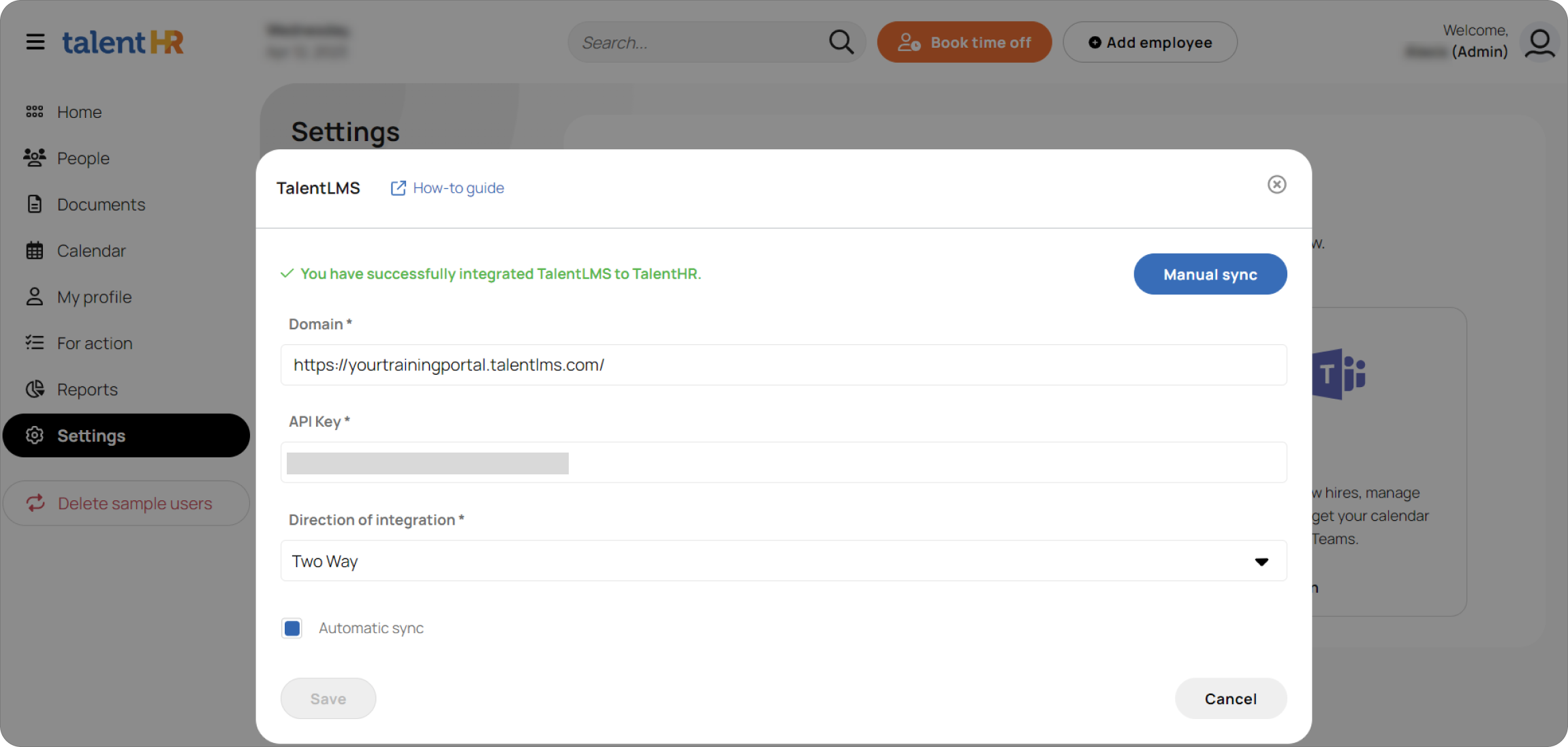The width and height of the screenshot is (1568, 747).
Task: Click inside the Domain input field
Action: pyautogui.click(x=783, y=365)
